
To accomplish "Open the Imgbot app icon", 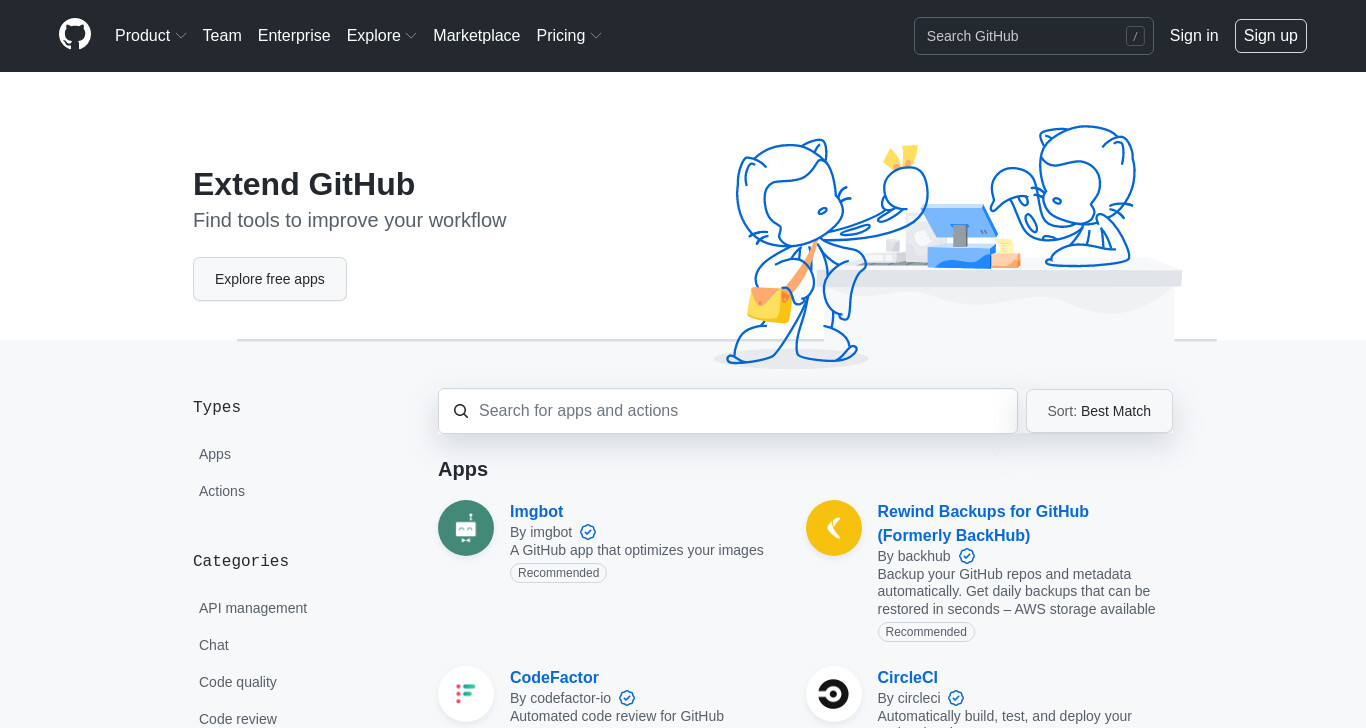I will (x=466, y=528).
